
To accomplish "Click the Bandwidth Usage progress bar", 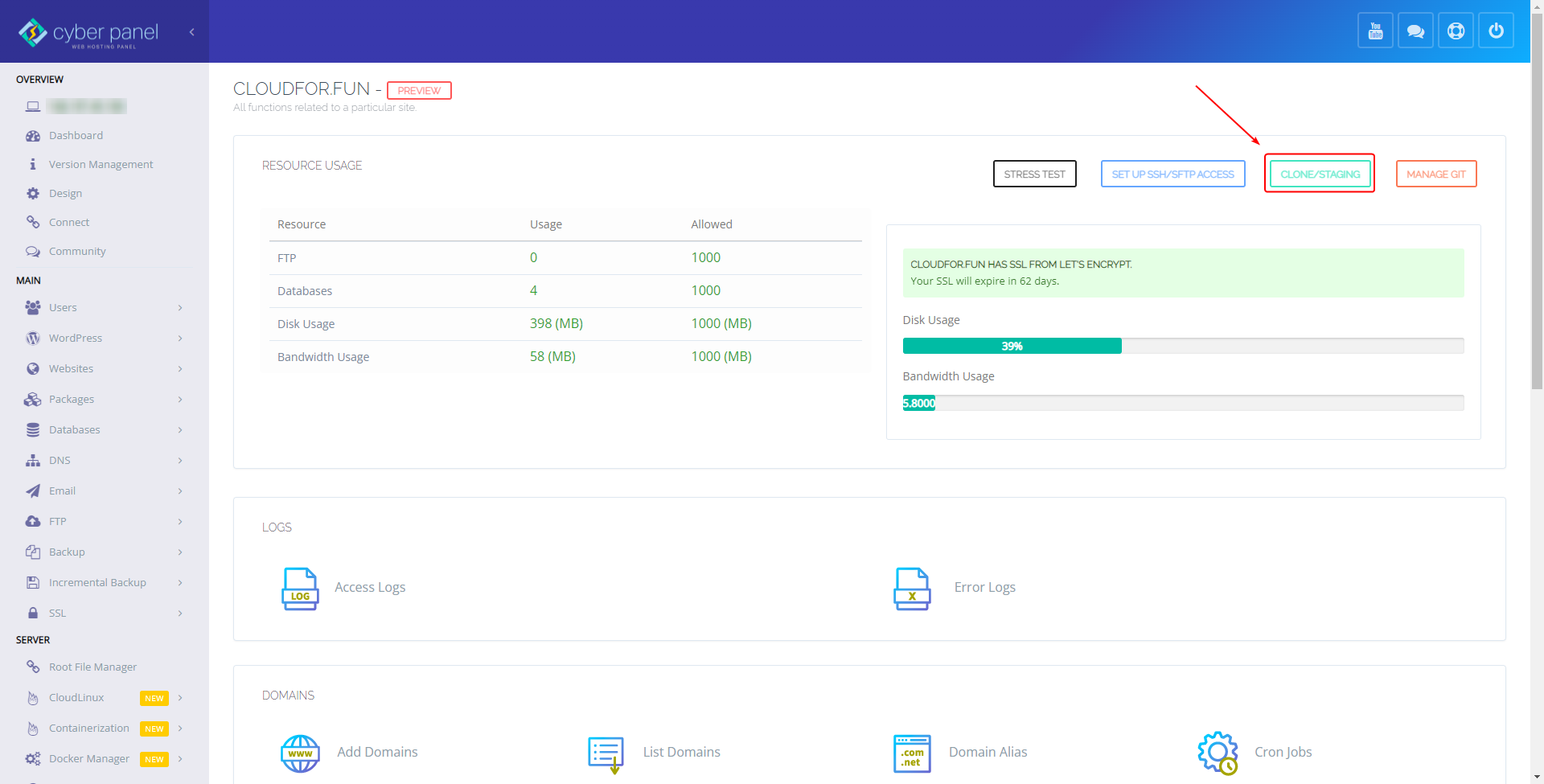I will coord(1183,403).
